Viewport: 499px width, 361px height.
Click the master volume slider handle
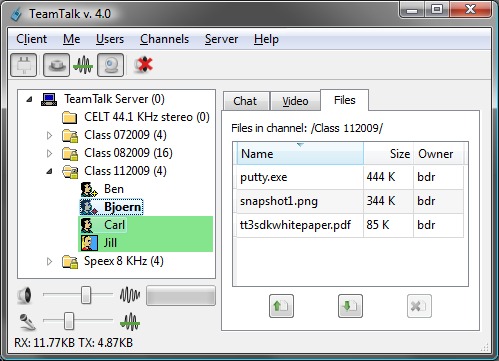[86, 295]
